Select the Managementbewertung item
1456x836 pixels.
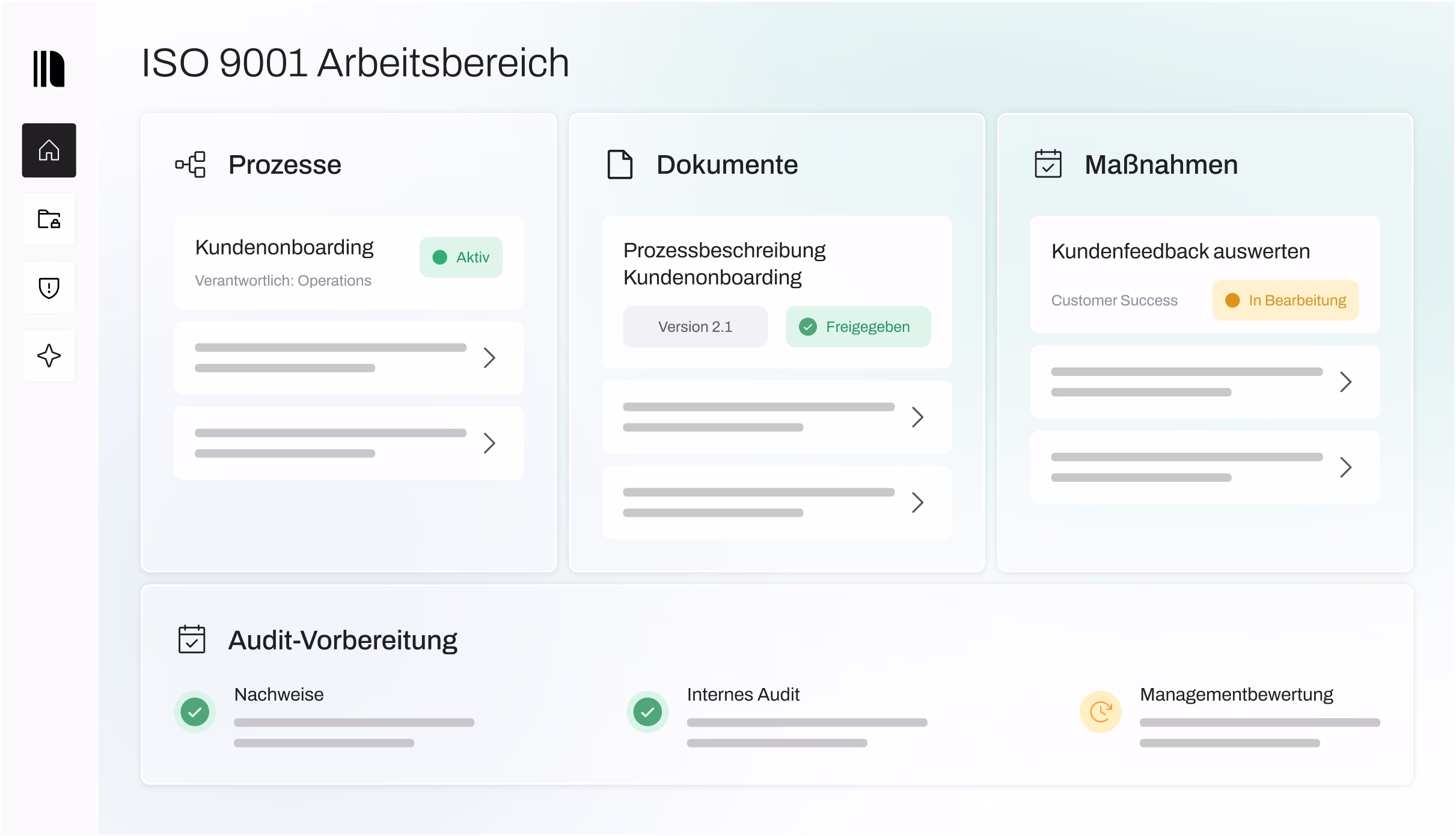pos(1230,717)
